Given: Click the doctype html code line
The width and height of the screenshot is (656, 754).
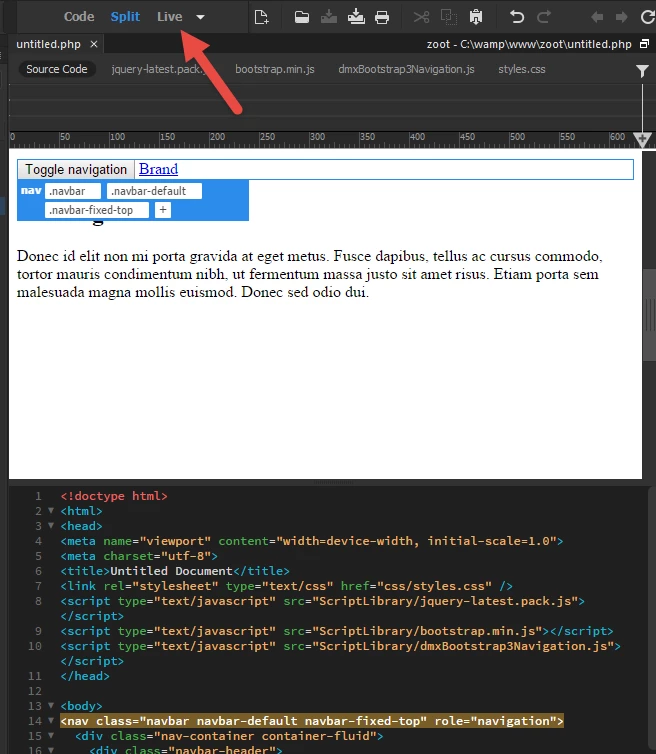Looking at the screenshot, I should 114,496.
